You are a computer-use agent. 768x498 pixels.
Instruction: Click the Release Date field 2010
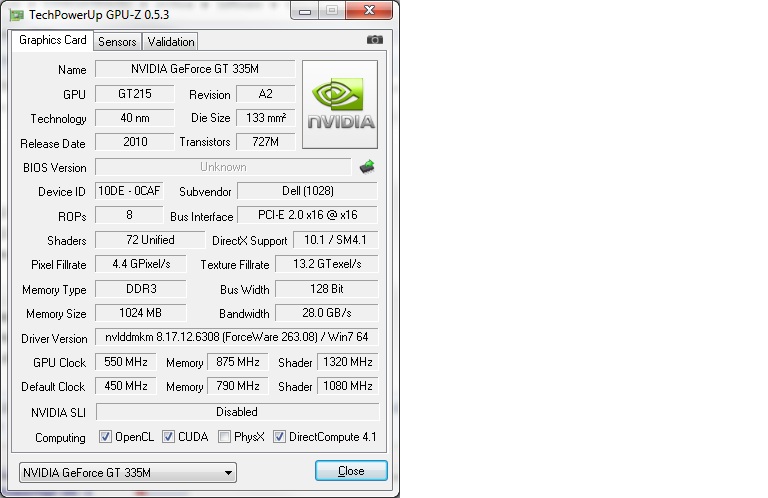[135, 142]
